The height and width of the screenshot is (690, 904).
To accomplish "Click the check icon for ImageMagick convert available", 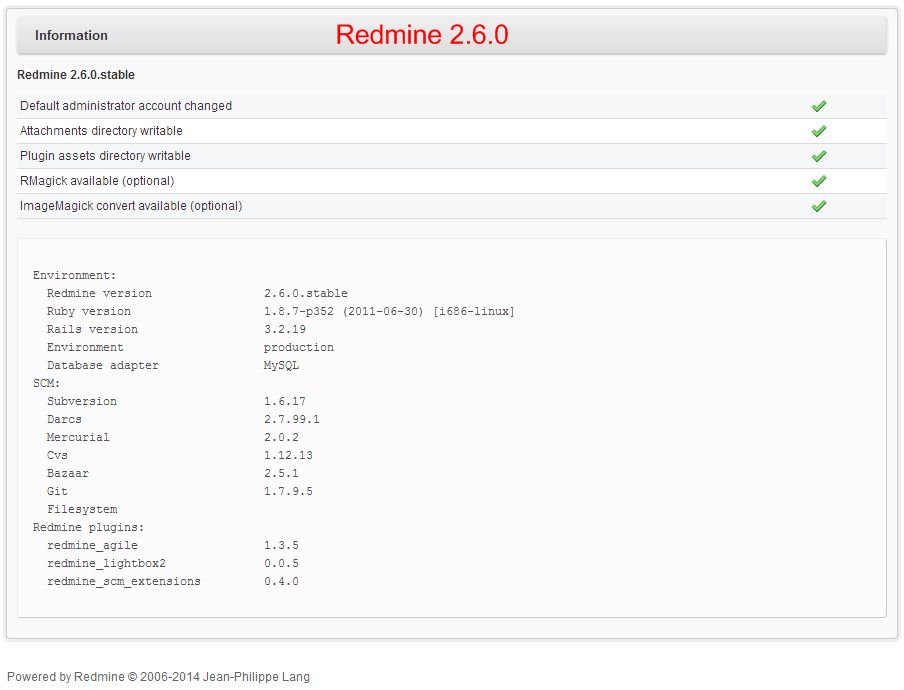I will [x=819, y=206].
